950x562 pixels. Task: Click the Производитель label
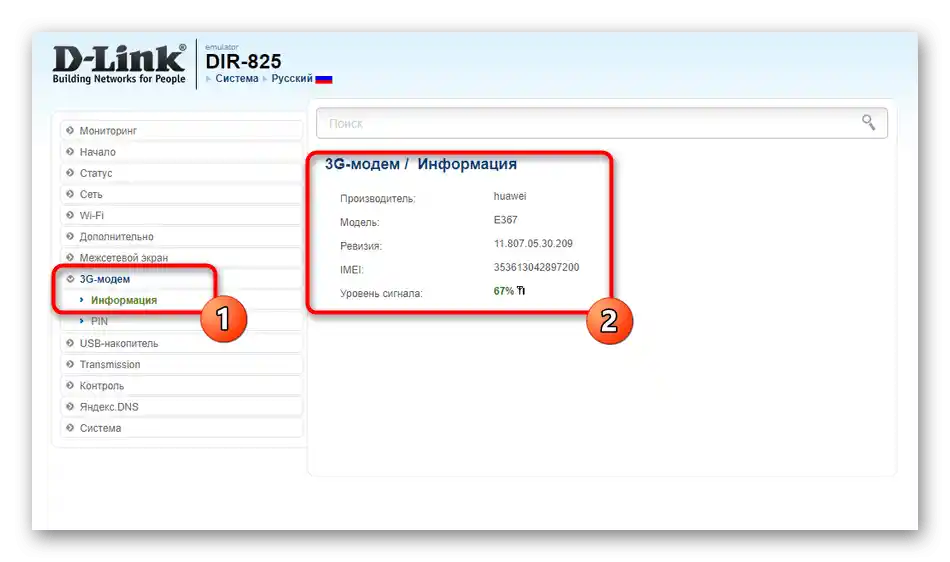point(377,199)
